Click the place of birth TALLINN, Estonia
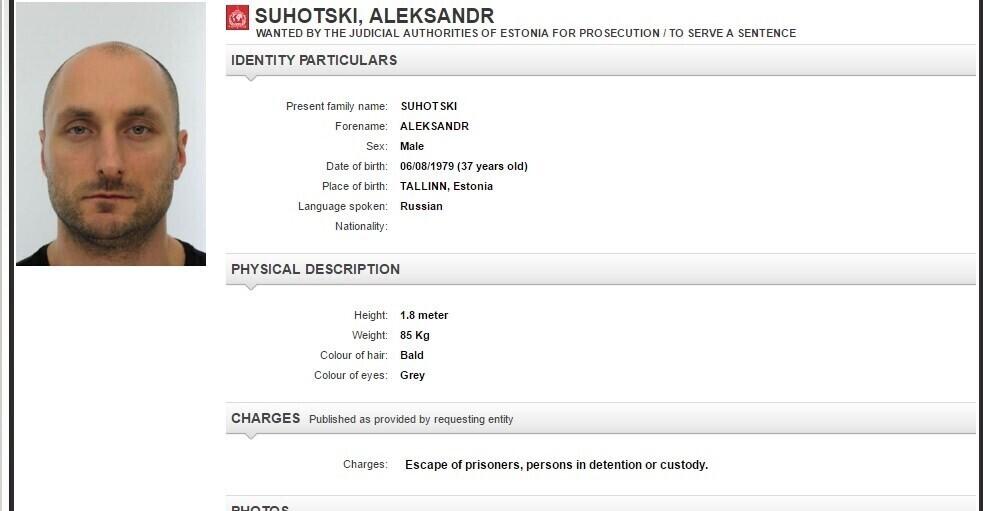 (446, 186)
